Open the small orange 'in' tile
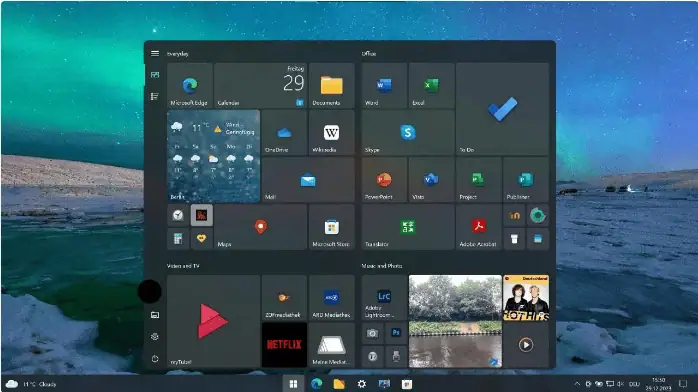Viewport: 698px width, 392px height. click(x=514, y=215)
